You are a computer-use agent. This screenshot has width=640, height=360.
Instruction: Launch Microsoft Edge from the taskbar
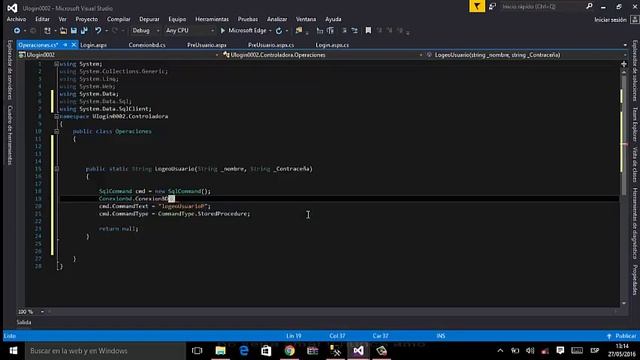click(244, 351)
